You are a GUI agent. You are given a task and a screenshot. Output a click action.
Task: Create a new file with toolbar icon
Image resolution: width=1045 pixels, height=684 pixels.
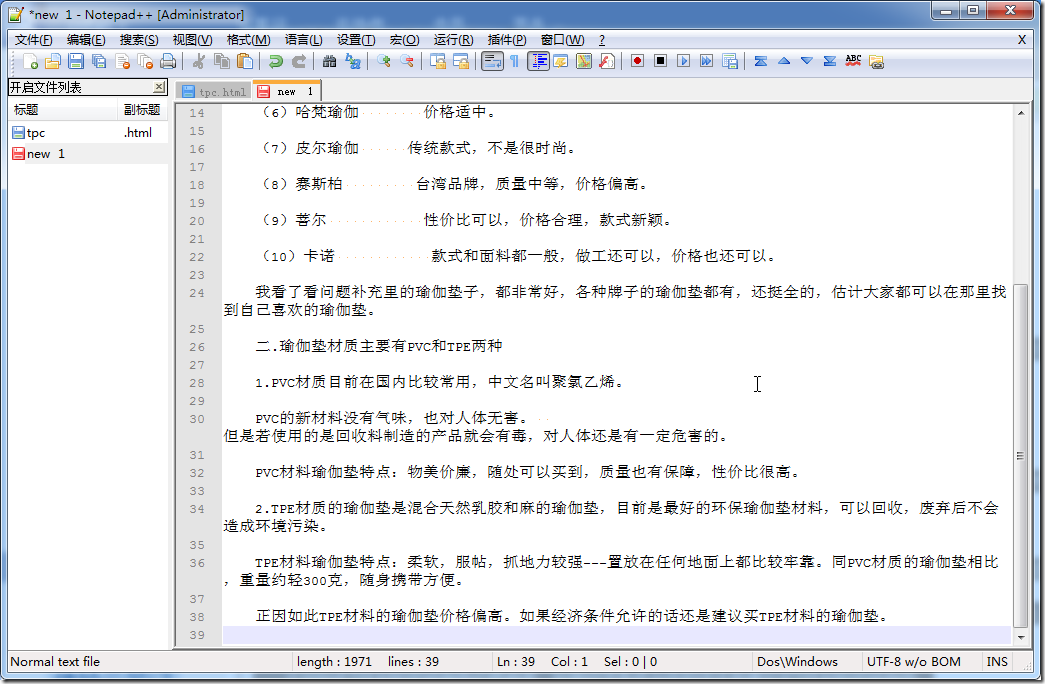click(30, 61)
